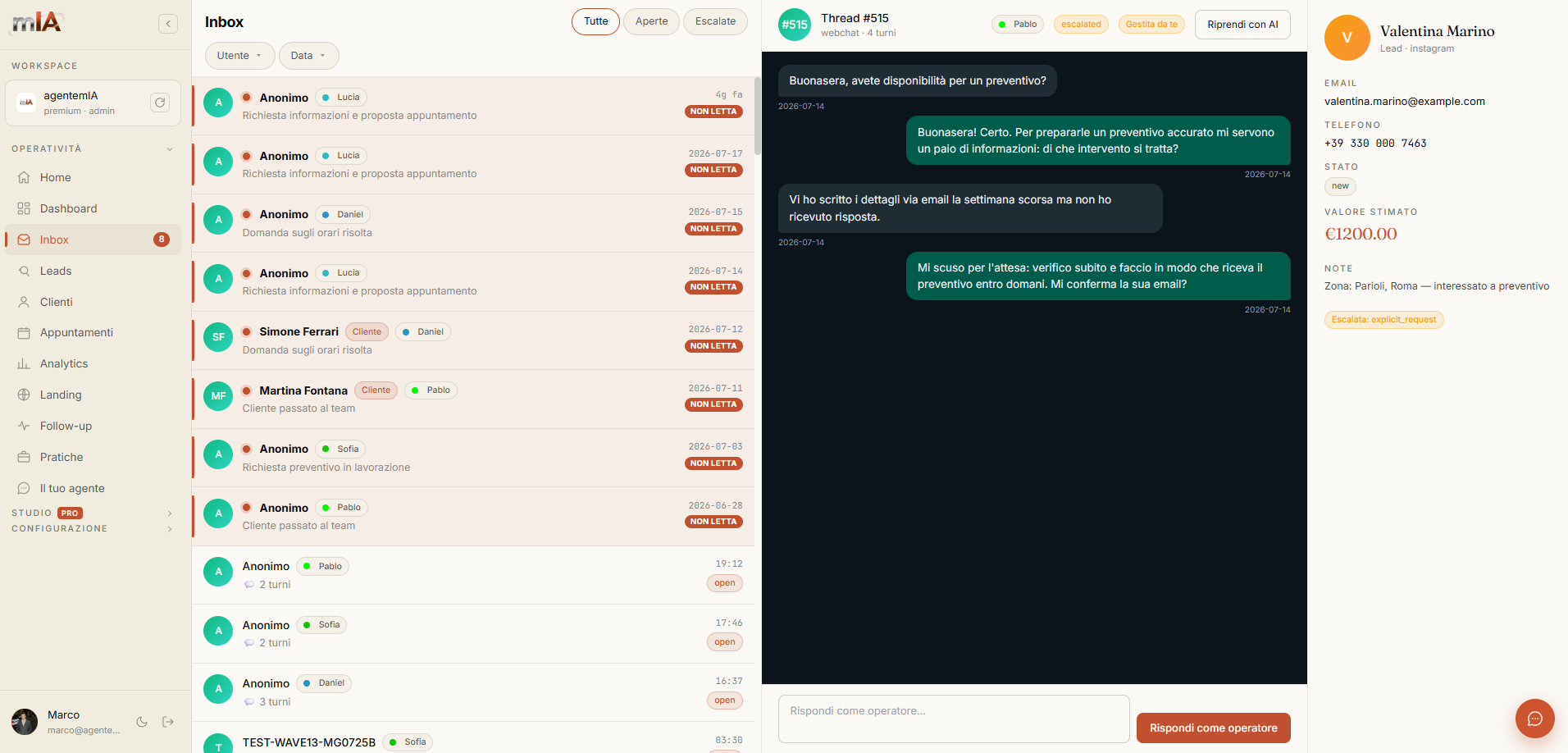
Task: Open the floating chat bubble button
Action: 1534,719
